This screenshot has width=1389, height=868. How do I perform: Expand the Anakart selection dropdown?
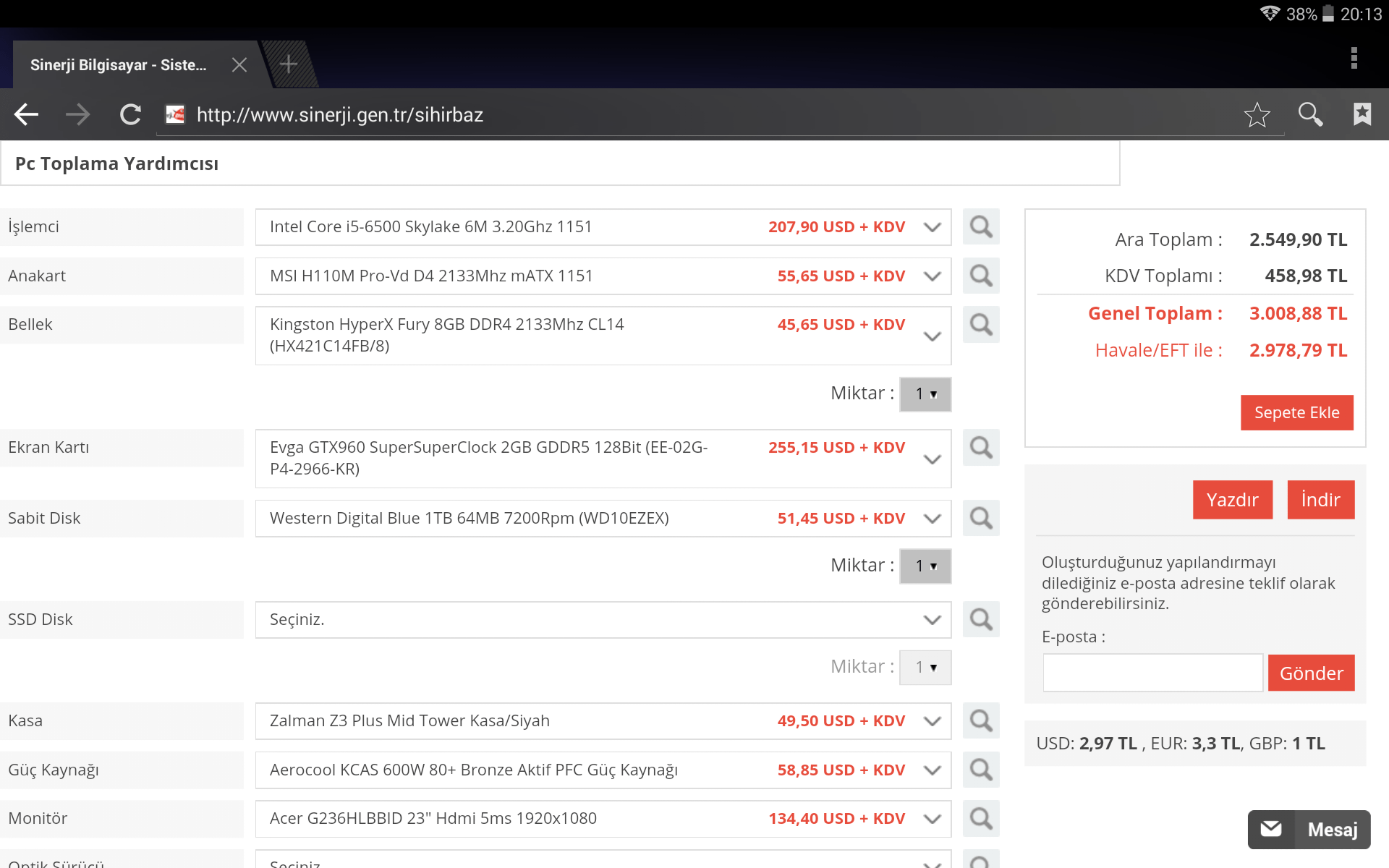click(x=932, y=276)
